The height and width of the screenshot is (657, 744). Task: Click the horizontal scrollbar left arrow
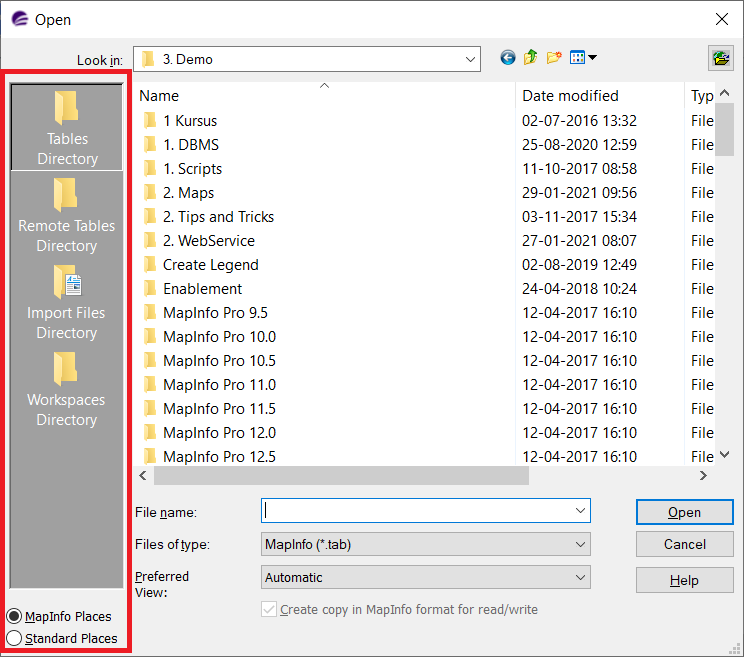(x=143, y=475)
